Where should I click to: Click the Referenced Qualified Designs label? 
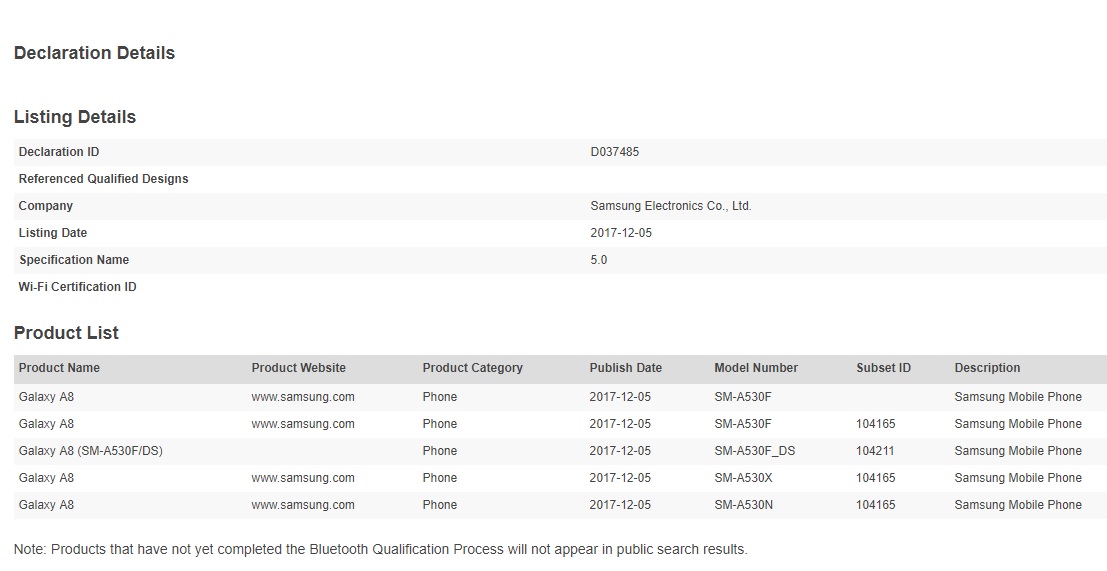point(103,179)
